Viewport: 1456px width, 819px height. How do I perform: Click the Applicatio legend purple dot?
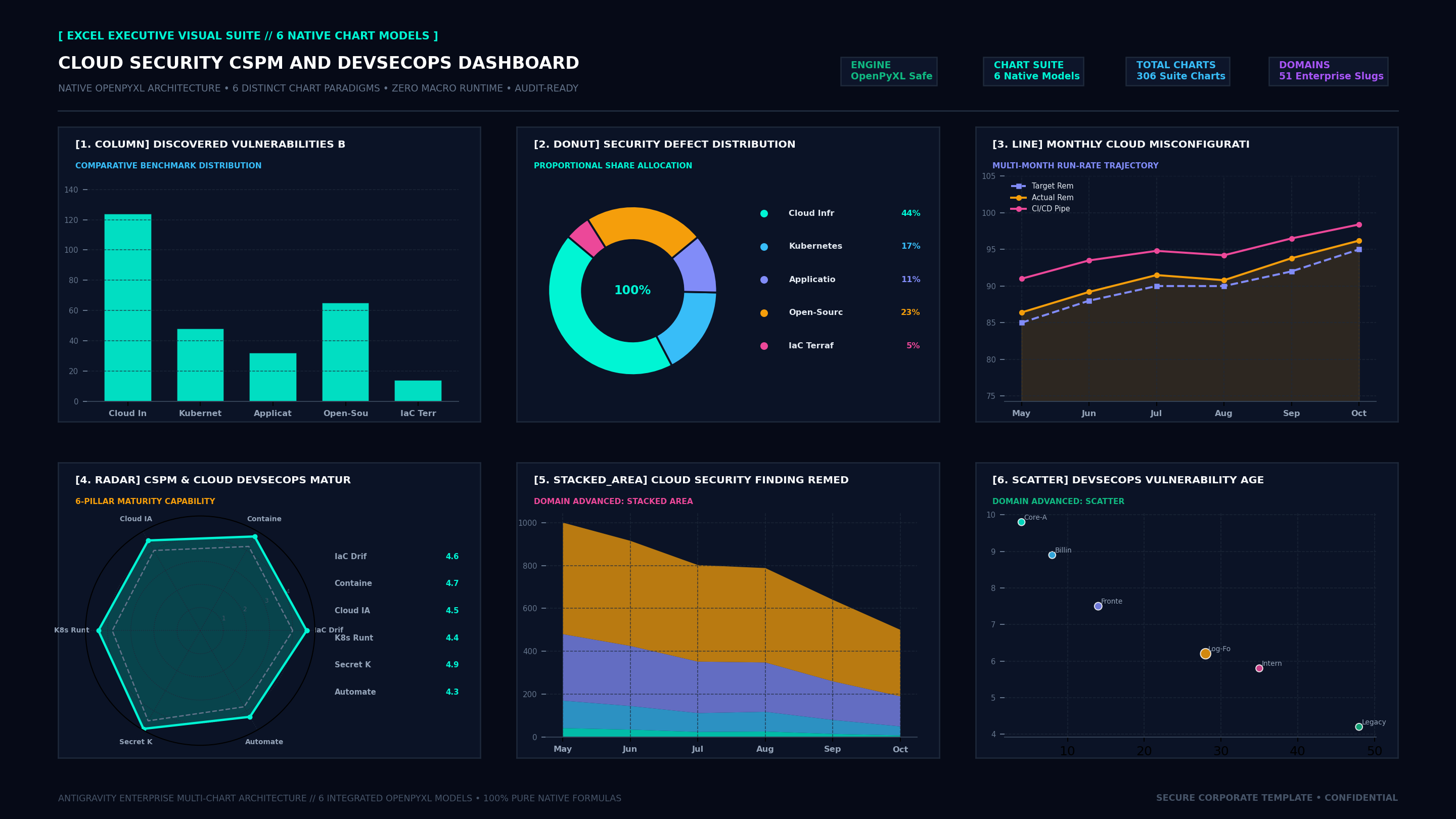coord(764,280)
